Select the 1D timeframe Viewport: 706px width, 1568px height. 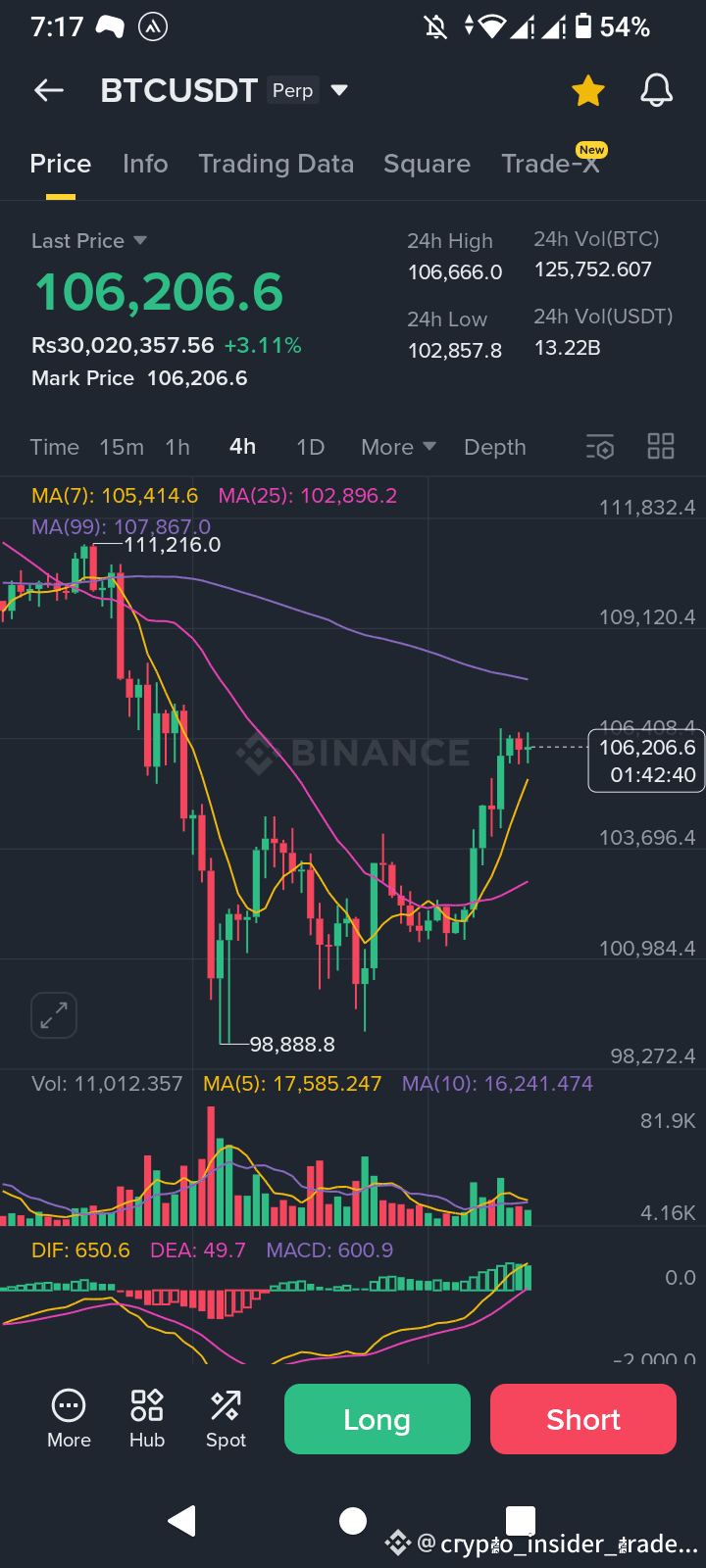[310, 447]
